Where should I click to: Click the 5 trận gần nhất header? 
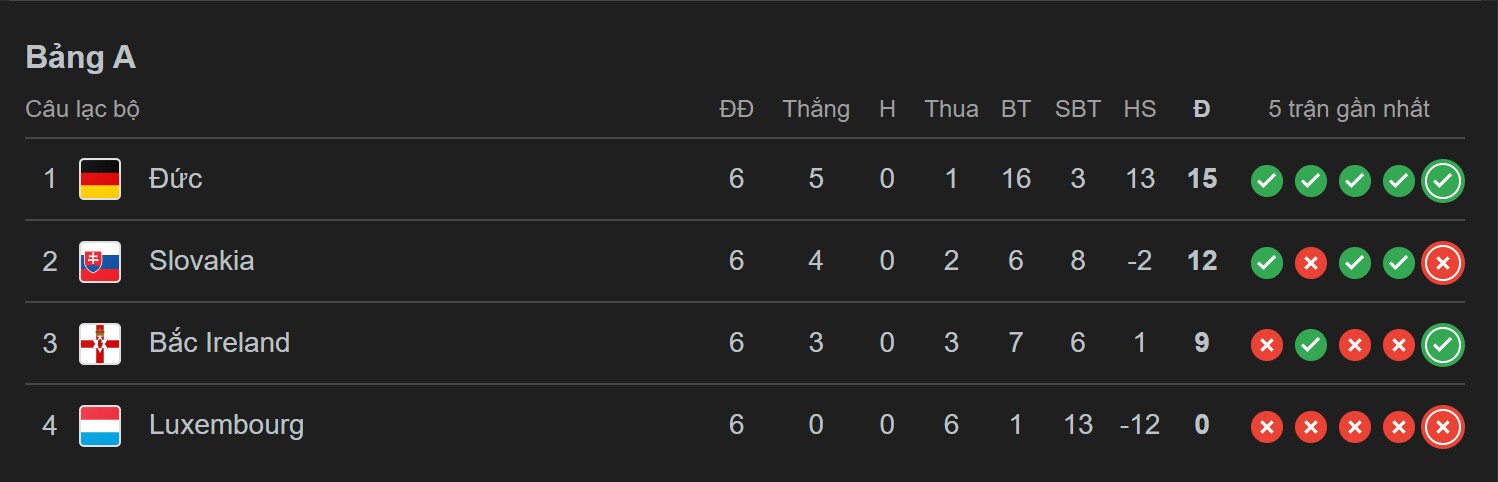(x=1348, y=109)
